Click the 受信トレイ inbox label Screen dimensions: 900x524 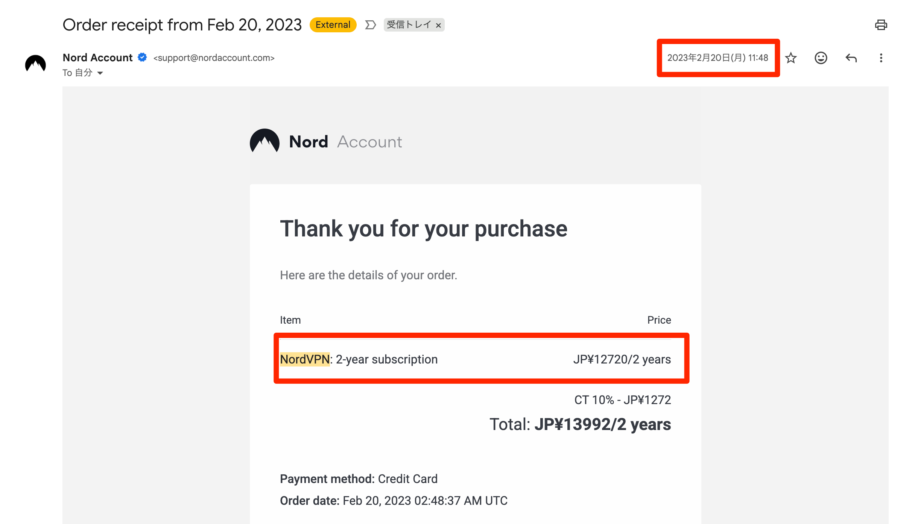click(408, 25)
